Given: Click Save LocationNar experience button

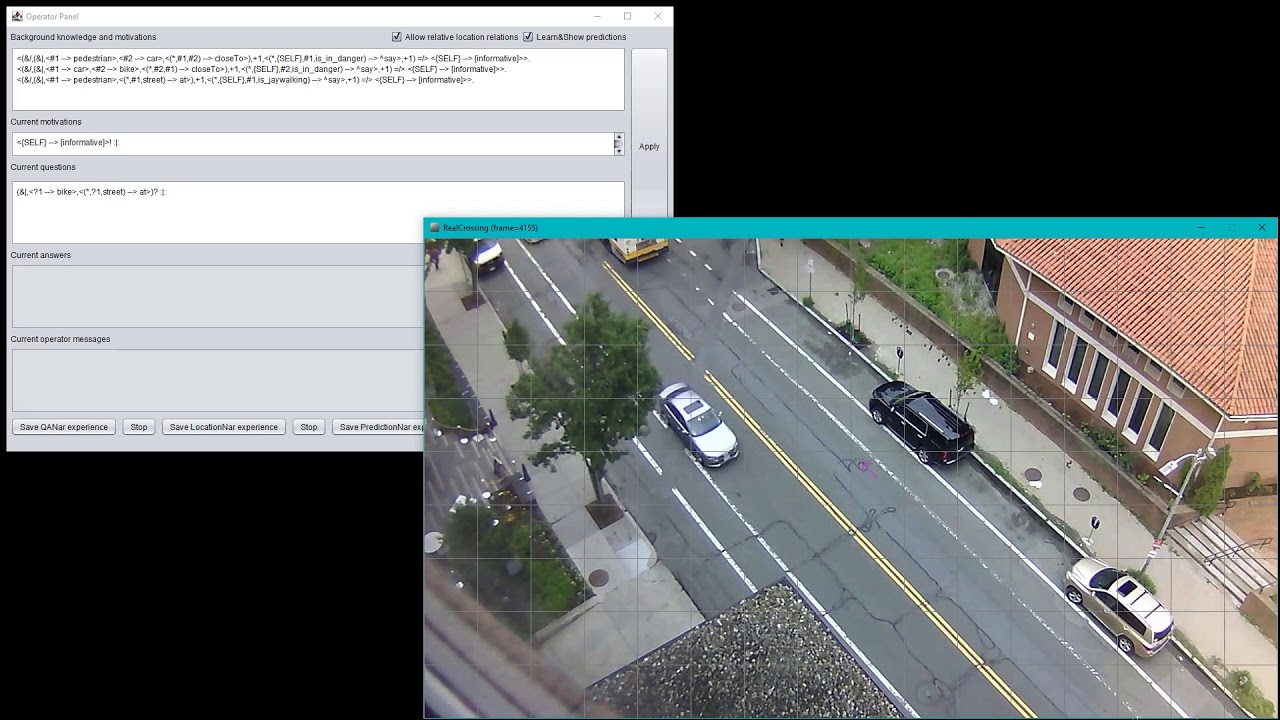Looking at the screenshot, I should click(224, 427).
